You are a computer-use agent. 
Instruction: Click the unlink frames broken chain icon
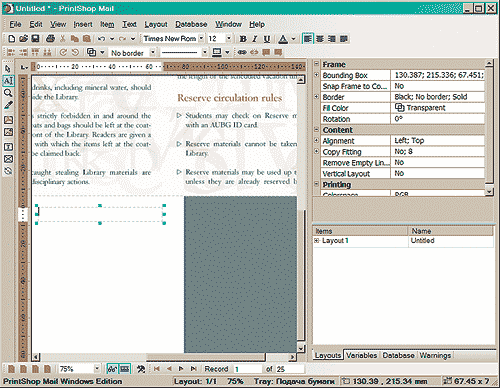254,52
